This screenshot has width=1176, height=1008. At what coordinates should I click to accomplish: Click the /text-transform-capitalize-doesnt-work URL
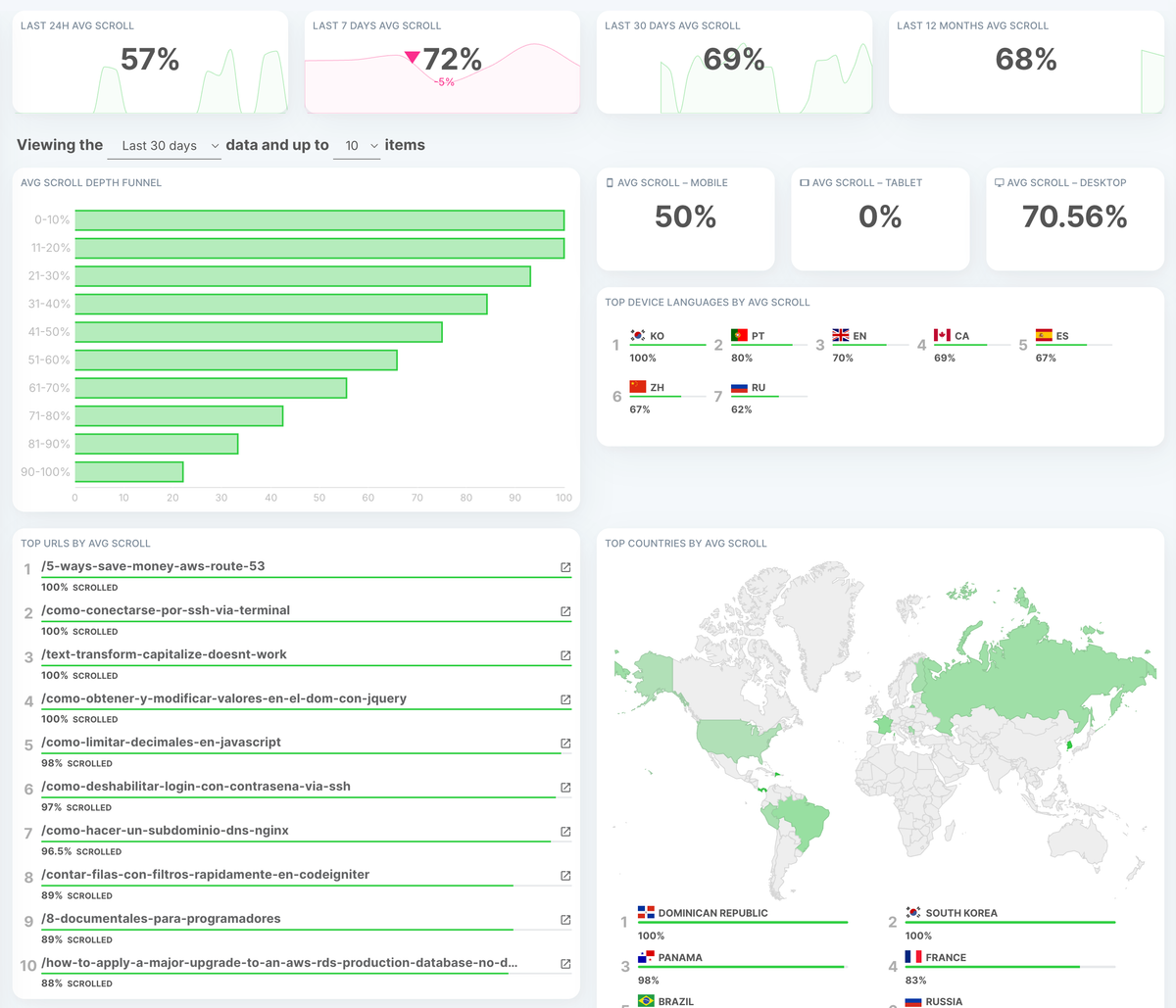coord(164,654)
